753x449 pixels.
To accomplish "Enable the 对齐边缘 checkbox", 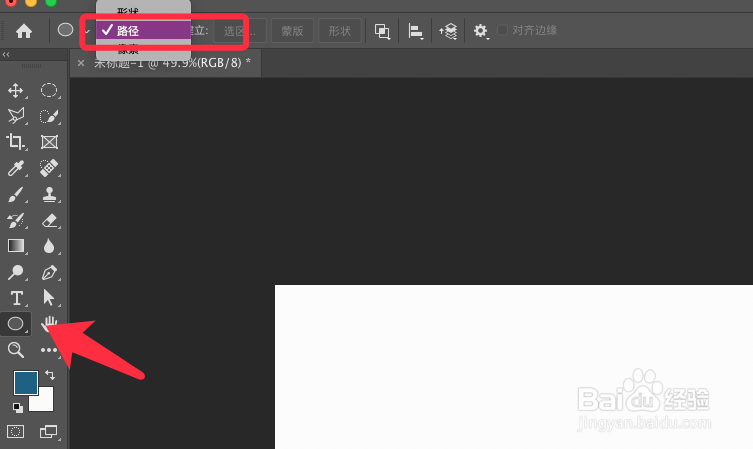I will 502,30.
